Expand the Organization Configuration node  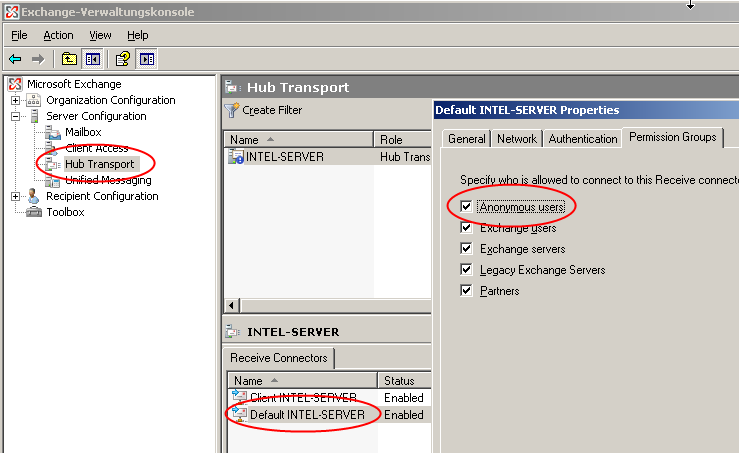16,100
